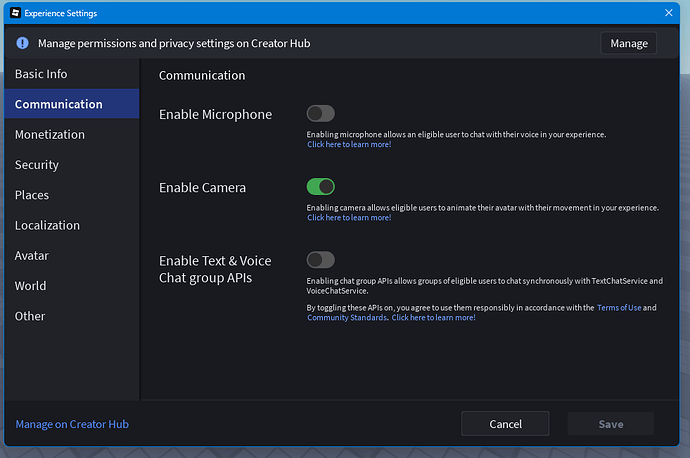This screenshot has width=690, height=458.
Task: Select the Avatar settings tab
Action: coord(72,256)
